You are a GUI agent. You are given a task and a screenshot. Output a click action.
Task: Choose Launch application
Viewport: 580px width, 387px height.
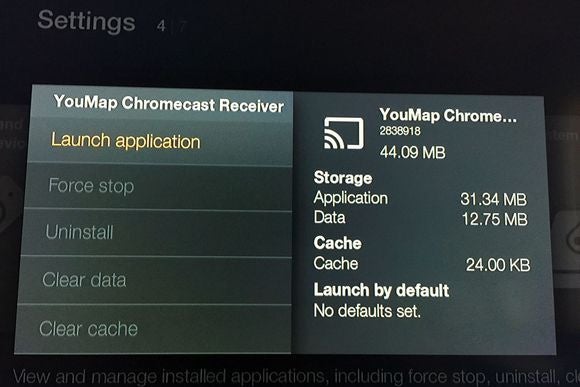click(159, 142)
